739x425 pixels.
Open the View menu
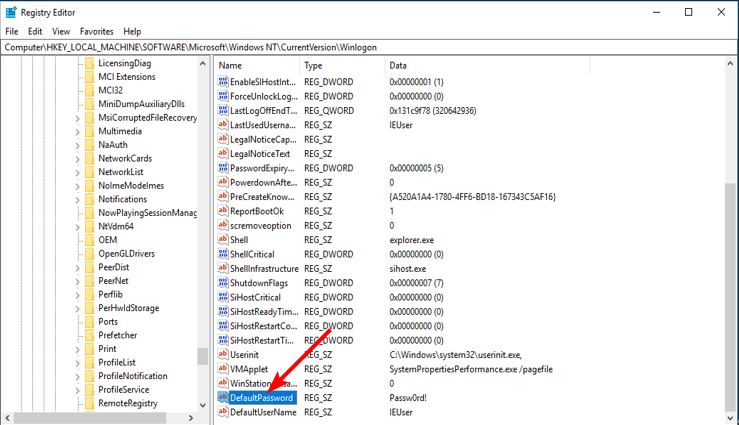pos(61,32)
